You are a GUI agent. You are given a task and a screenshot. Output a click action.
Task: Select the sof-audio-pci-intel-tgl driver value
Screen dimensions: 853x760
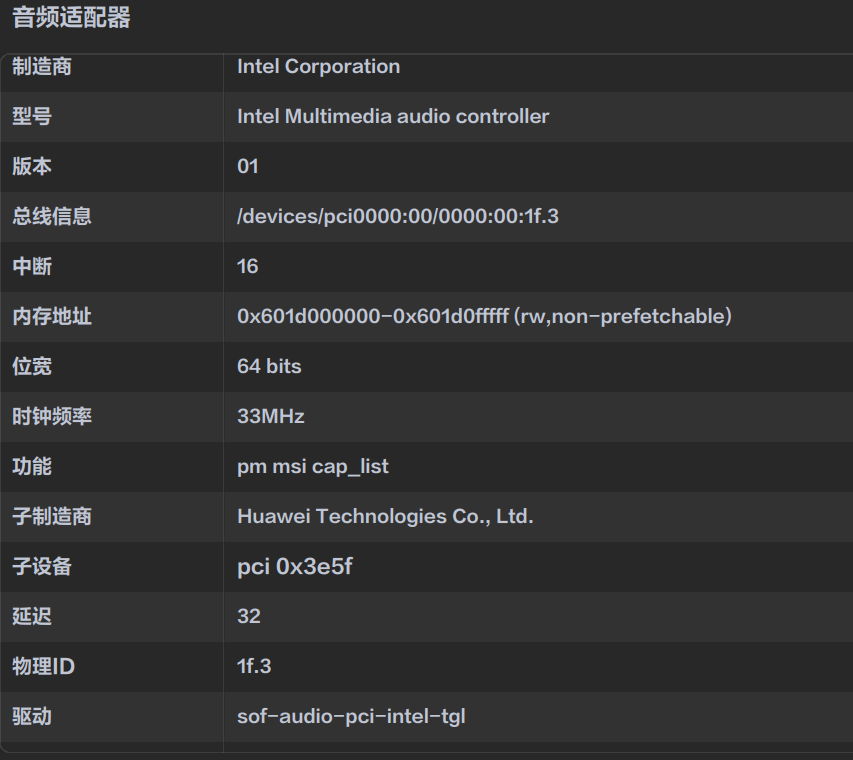351,717
